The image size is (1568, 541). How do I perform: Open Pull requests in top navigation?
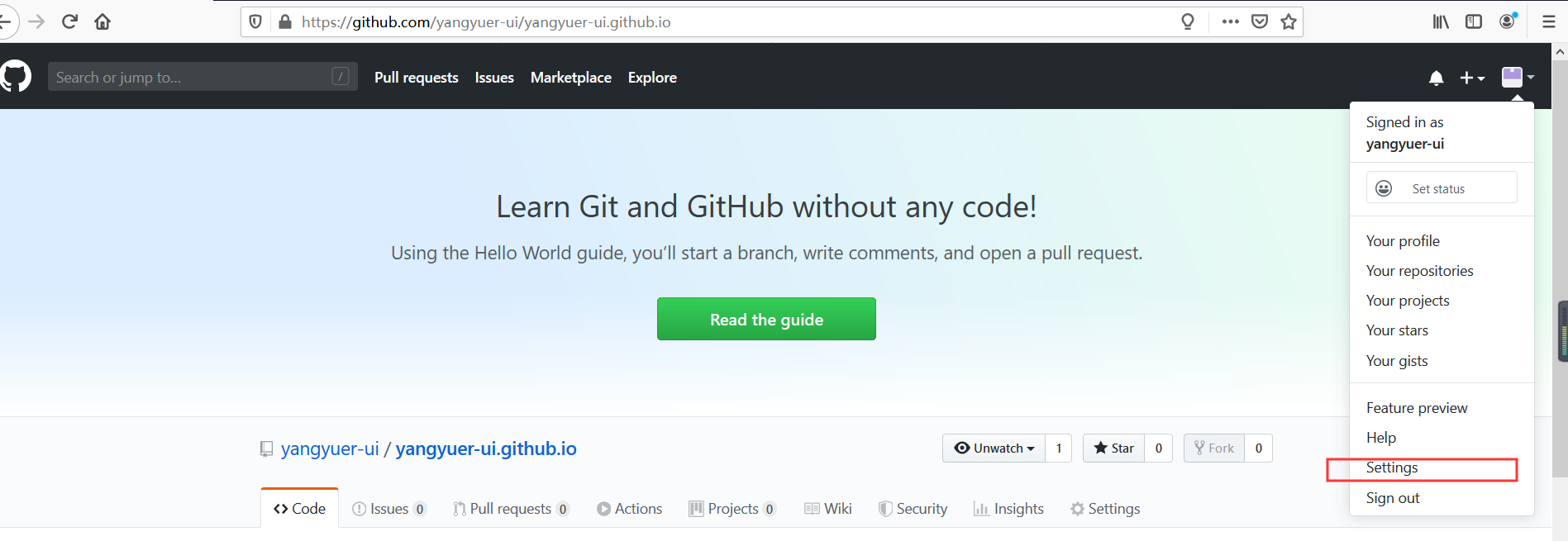(417, 78)
